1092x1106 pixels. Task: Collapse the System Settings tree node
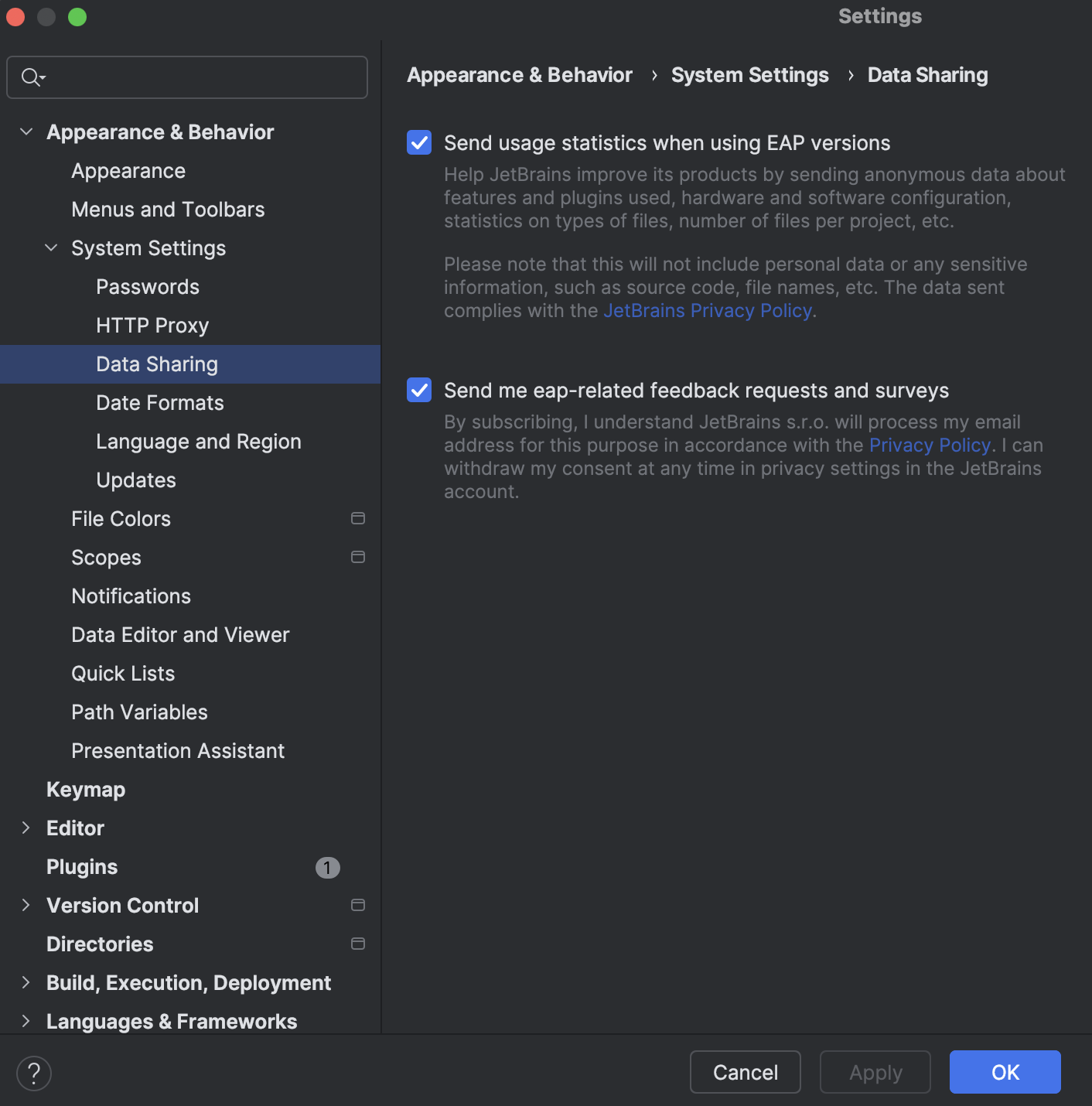tap(51, 247)
